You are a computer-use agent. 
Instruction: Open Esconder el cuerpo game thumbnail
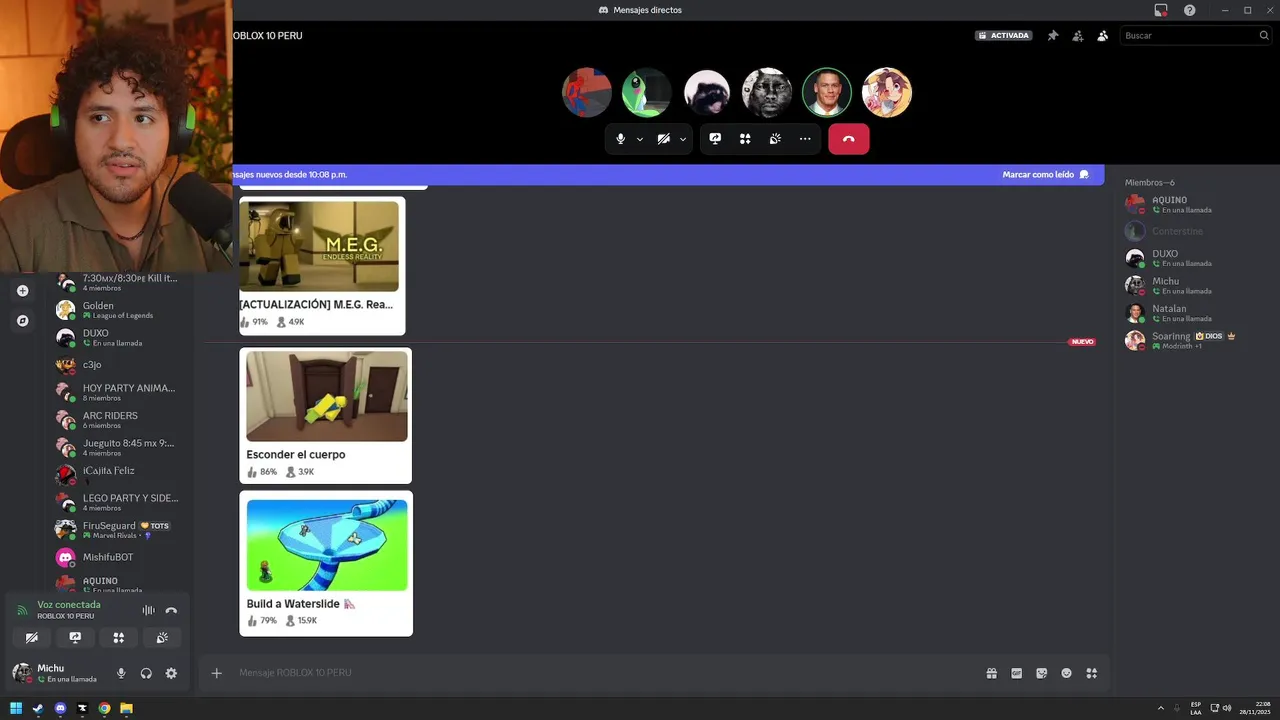(327, 396)
